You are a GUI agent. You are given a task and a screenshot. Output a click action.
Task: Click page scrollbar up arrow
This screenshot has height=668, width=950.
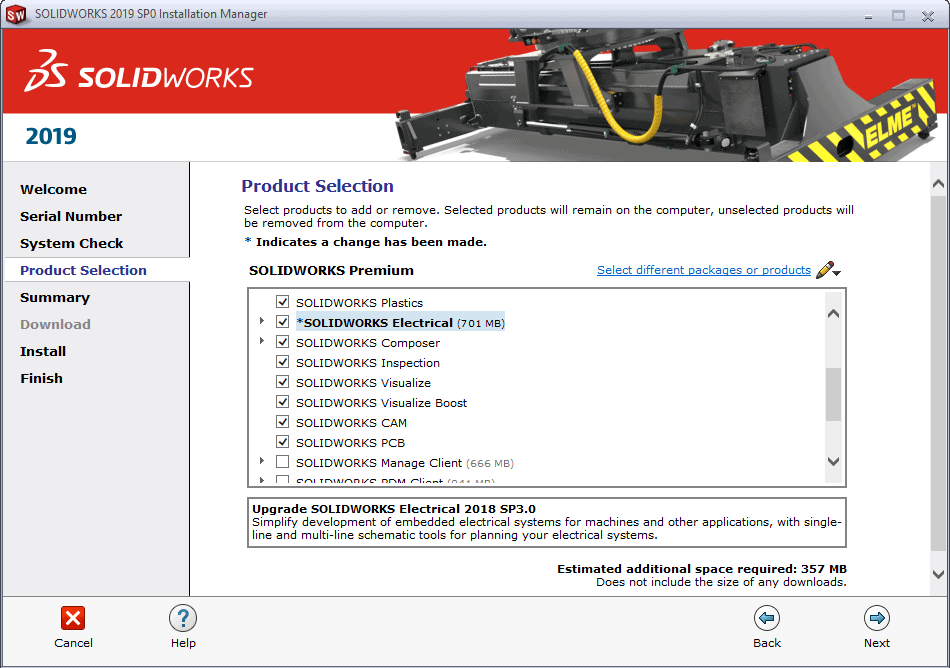coord(938,184)
